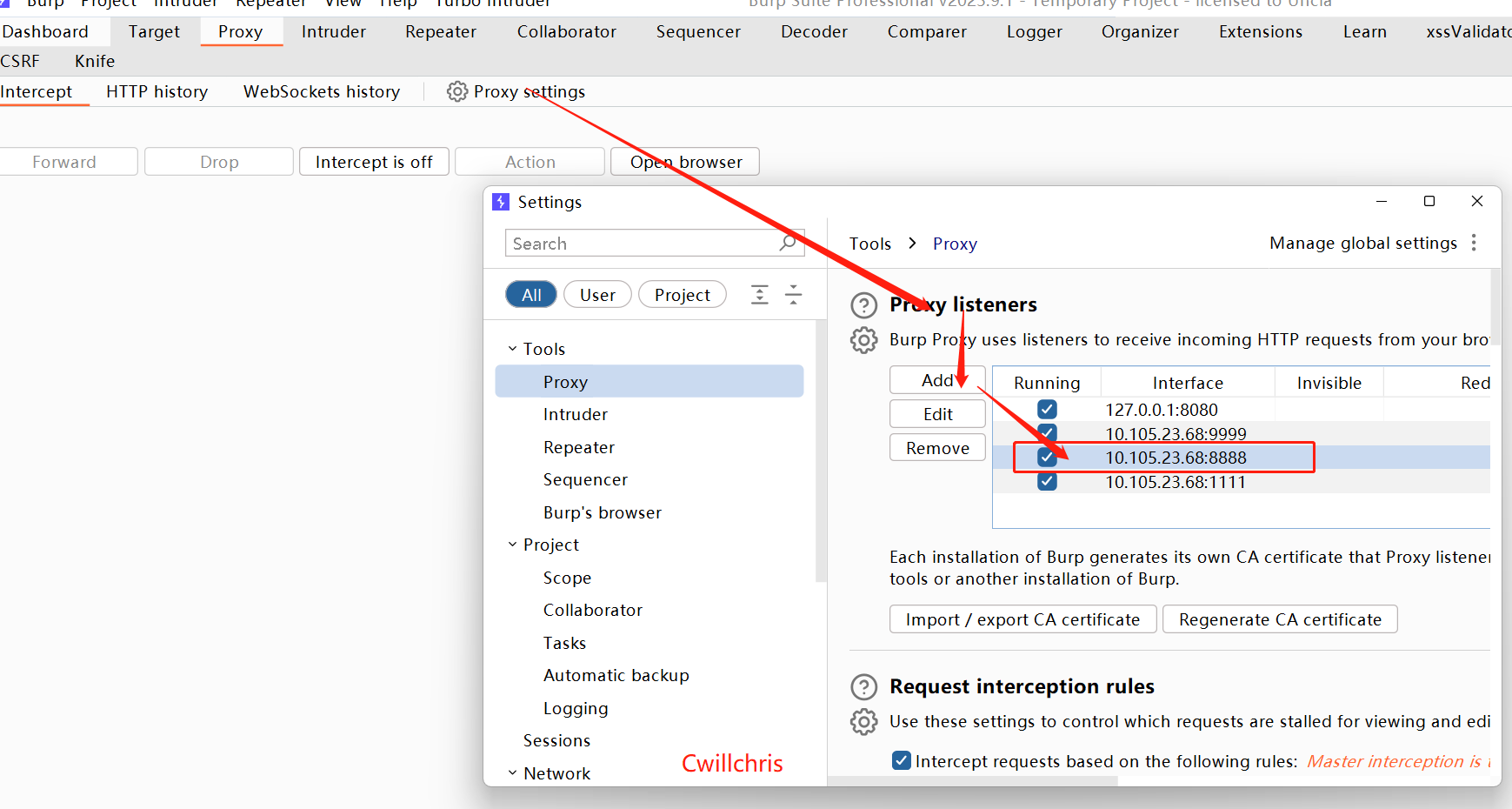This screenshot has height=809, width=1512.
Task: Open the Comparer tab
Action: click(927, 32)
